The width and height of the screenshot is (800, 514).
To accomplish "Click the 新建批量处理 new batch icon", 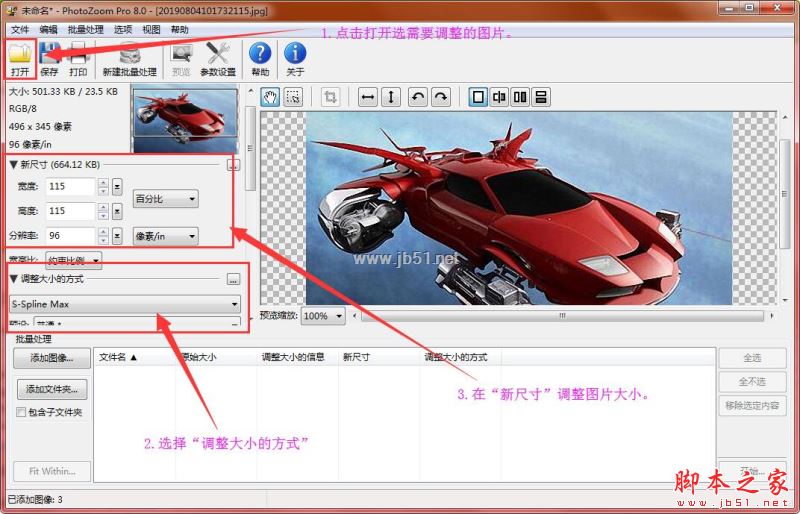I will (x=129, y=56).
